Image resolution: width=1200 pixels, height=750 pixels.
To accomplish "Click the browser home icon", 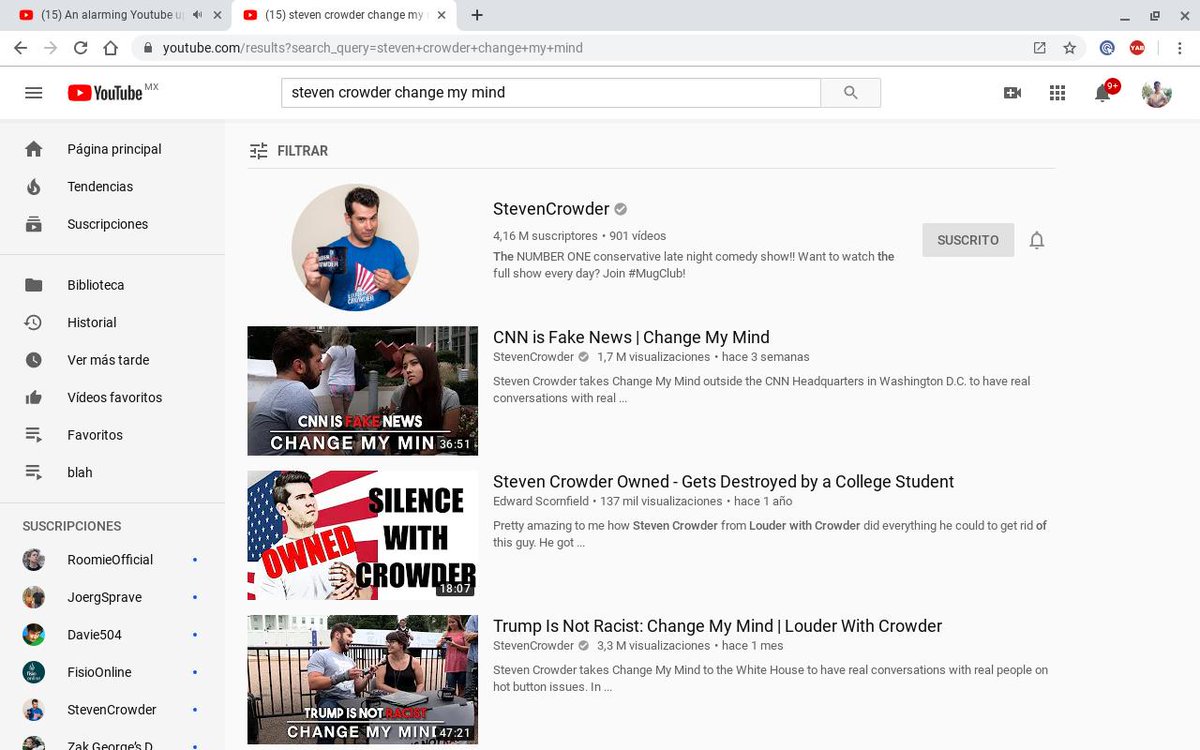I will (111, 48).
